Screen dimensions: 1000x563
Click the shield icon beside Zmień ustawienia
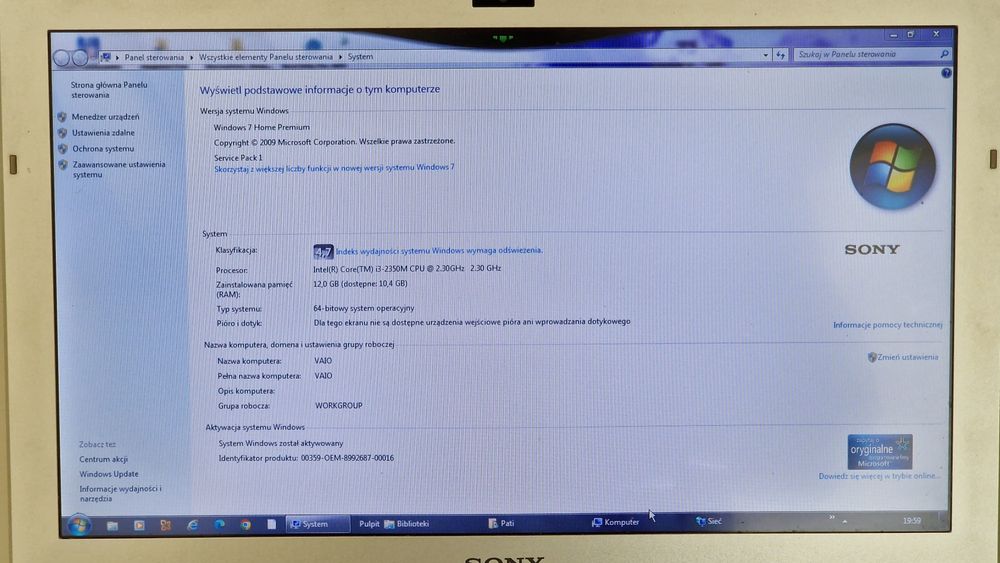pos(872,358)
